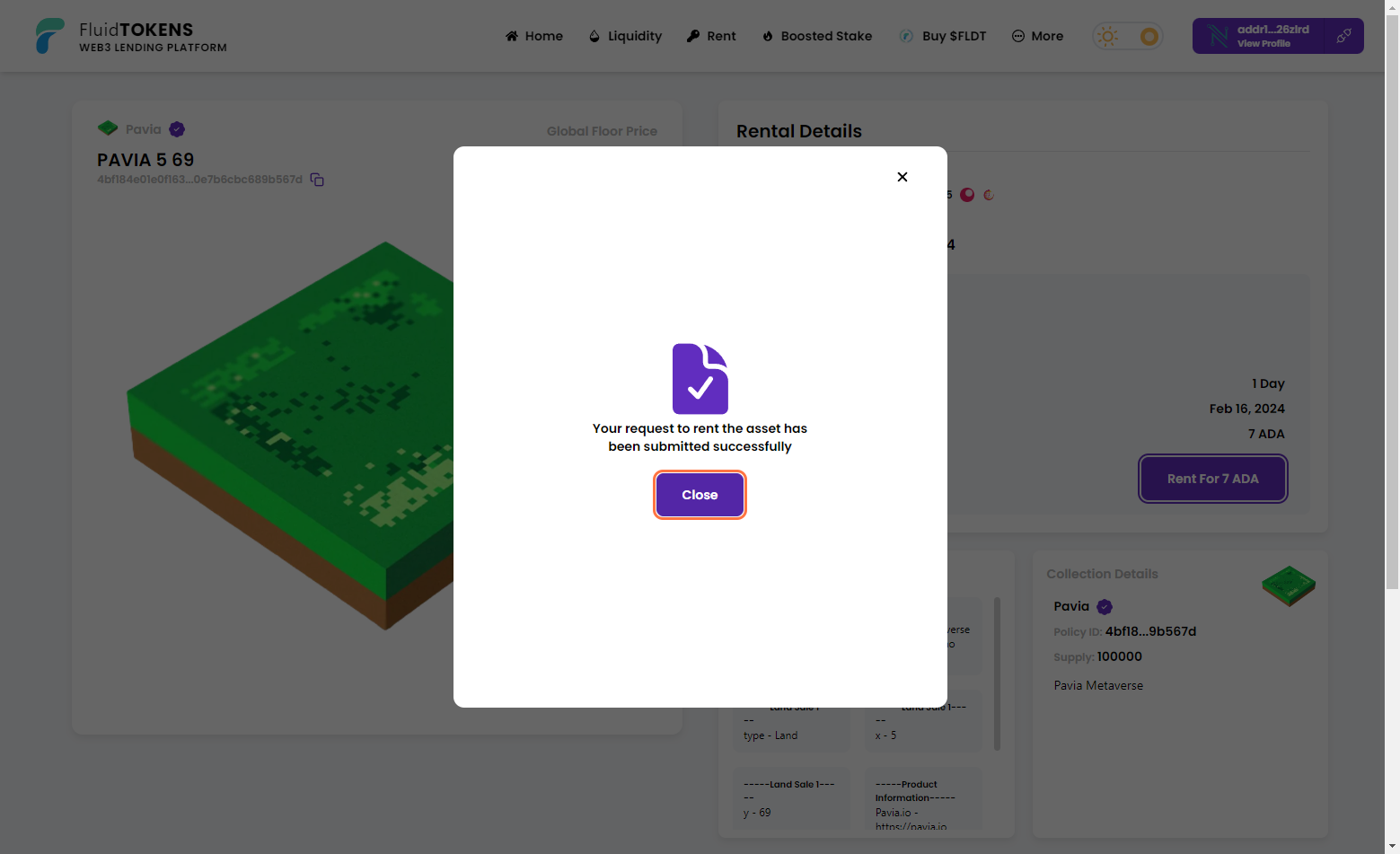This screenshot has width=1400, height=854.
Task: Open the More menu
Action: [1037, 36]
